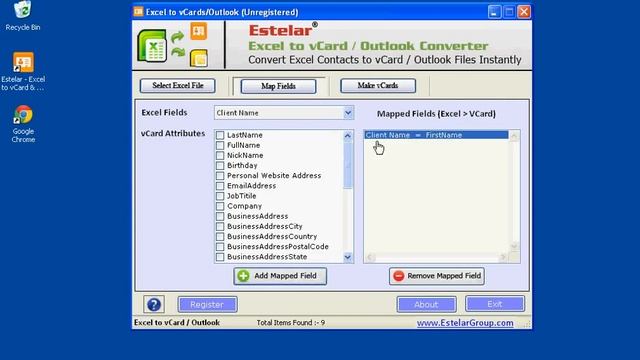640x360 pixels.
Task: Switch to the Select Excel File step
Action: (178, 86)
